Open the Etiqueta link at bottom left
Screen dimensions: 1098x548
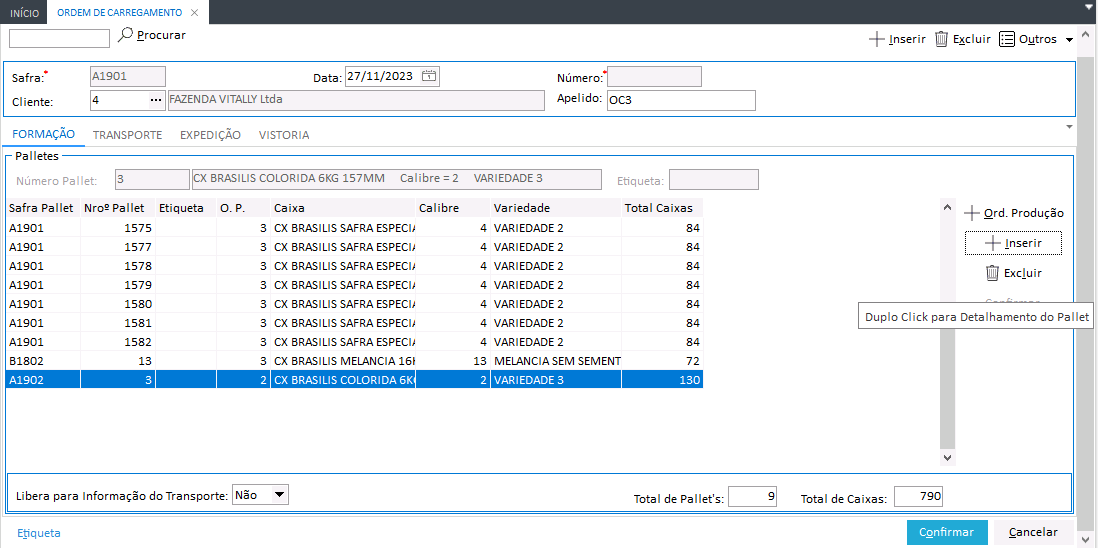(39, 533)
